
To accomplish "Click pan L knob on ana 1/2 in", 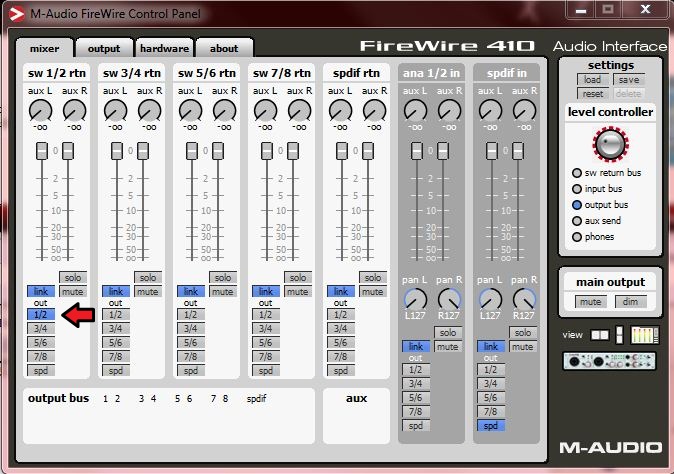I will click(x=415, y=299).
